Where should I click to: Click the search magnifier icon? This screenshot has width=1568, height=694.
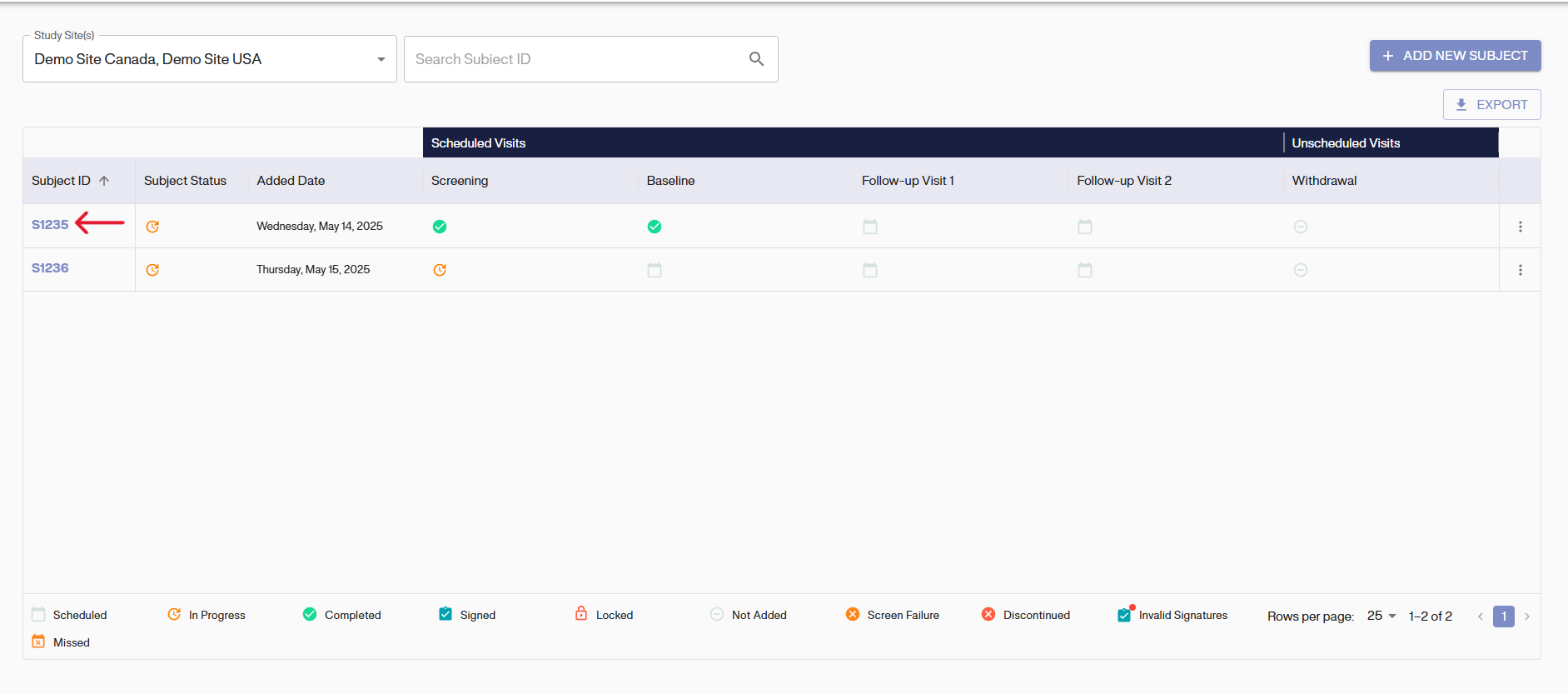click(756, 59)
